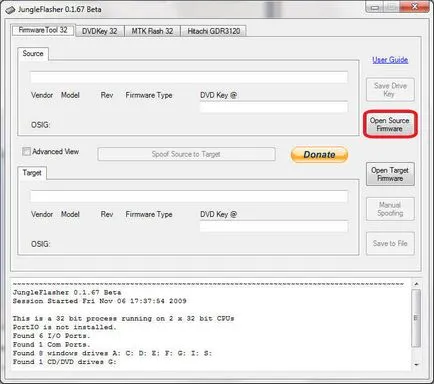Minimize the JungleFlasher window
This screenshot has width=434, height=384.
(374, 7)
